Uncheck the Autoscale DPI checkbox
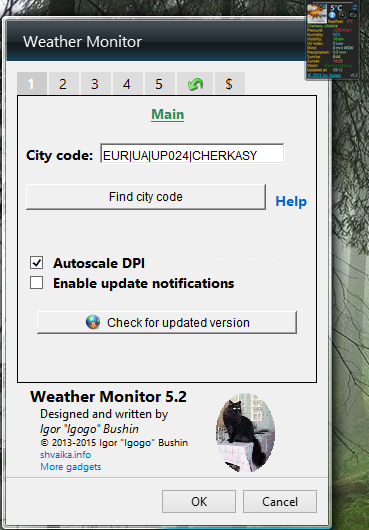 (36, 263)
